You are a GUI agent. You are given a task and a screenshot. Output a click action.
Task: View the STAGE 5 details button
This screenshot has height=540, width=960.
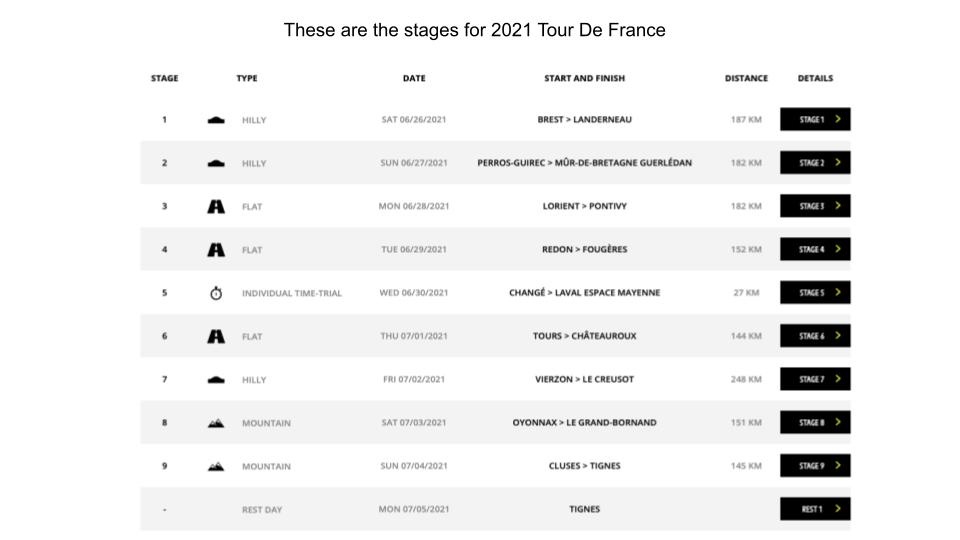tap(815, 293)
